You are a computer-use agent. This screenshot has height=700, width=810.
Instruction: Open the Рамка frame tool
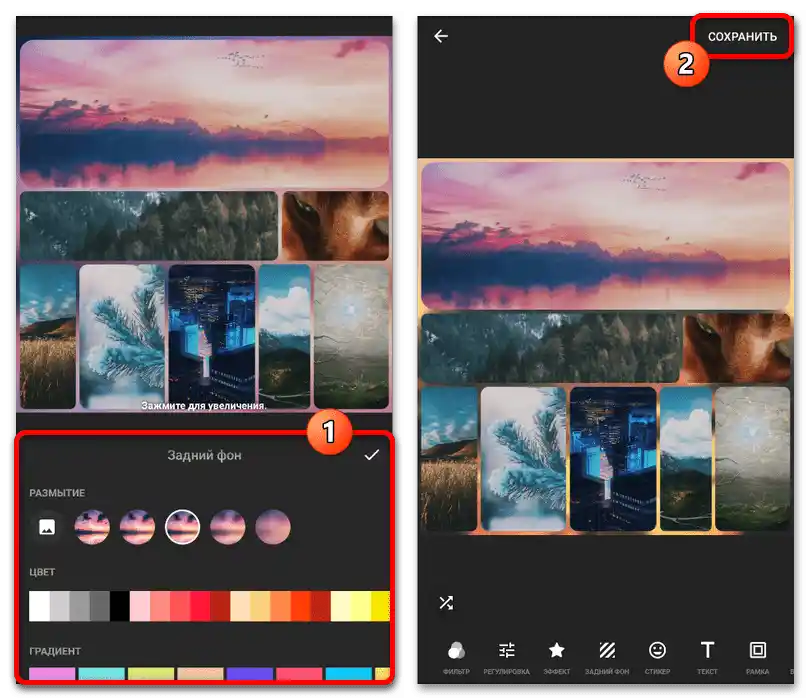point(757,657)
